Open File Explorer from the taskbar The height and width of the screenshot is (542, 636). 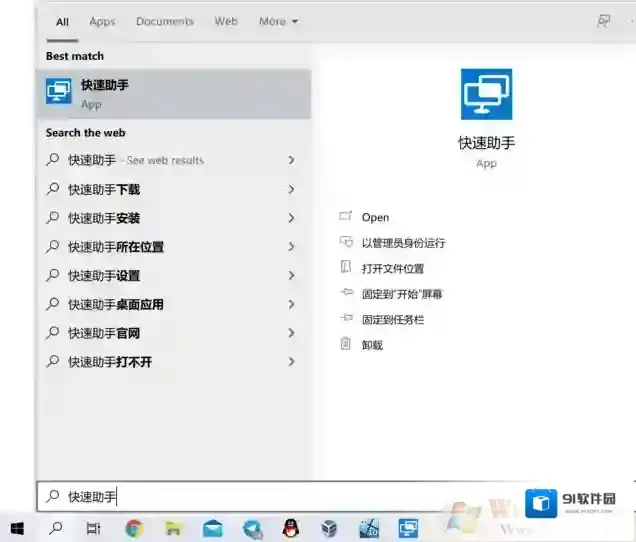click(x=173, y=528)
